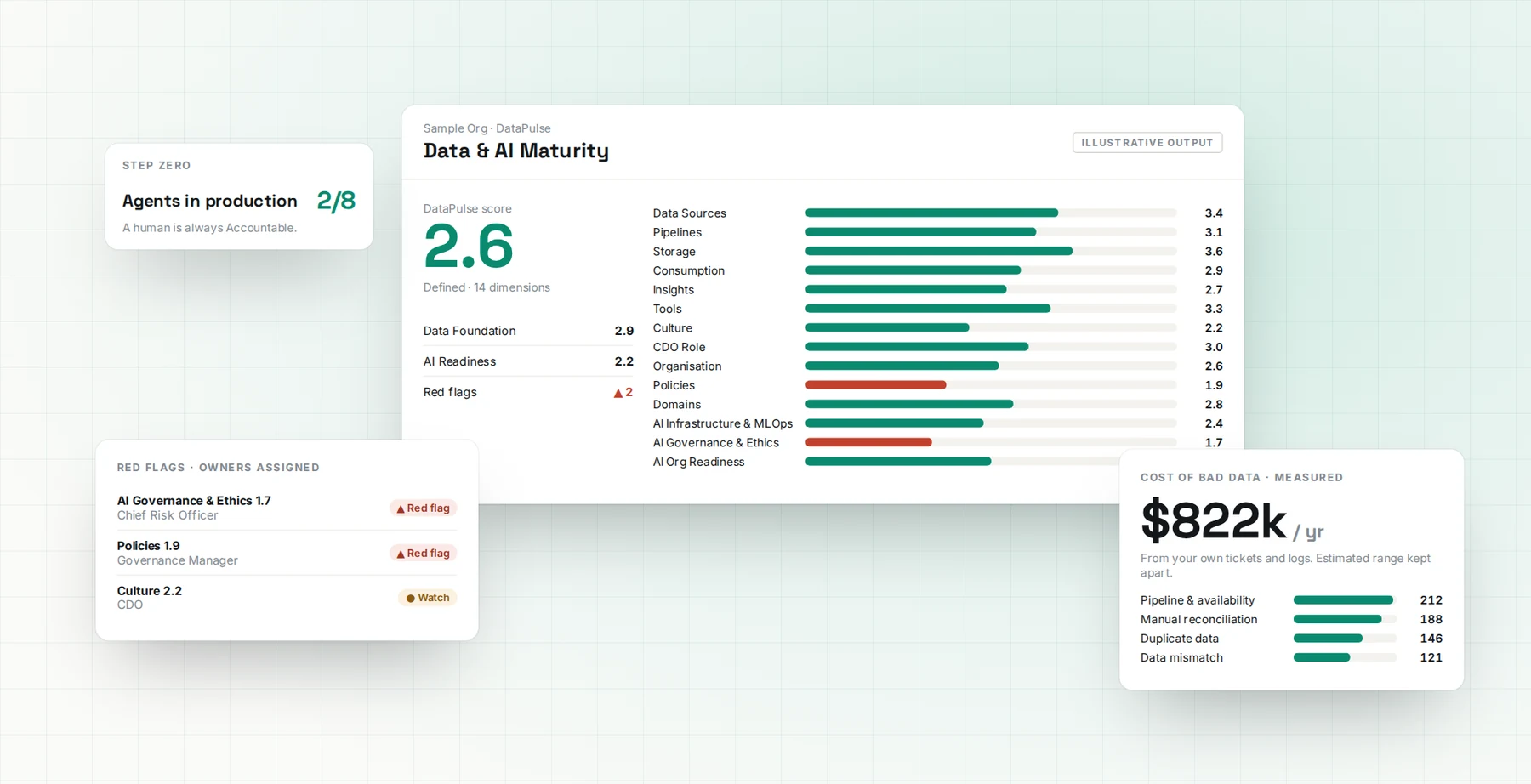The height and width of the screenshot is (784, 1531).
Task: Click the $822k cost figure
Action: (1214, 520)
